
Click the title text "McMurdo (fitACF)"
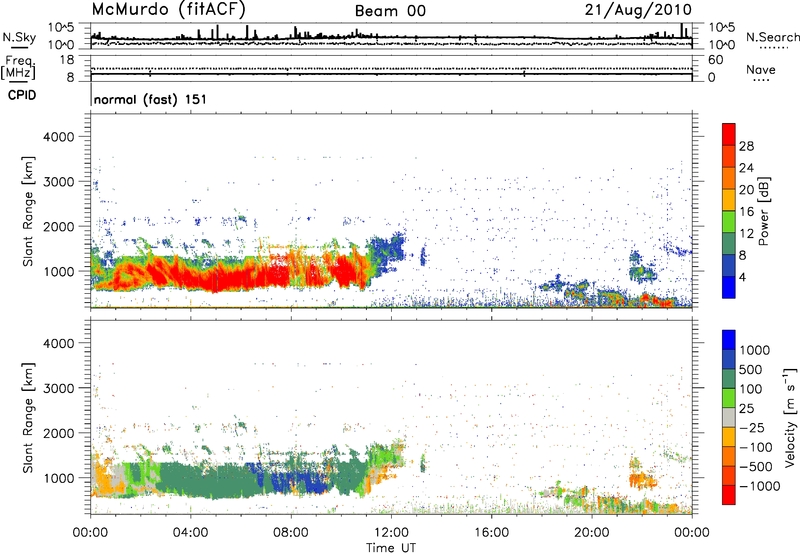click(168, 10)
